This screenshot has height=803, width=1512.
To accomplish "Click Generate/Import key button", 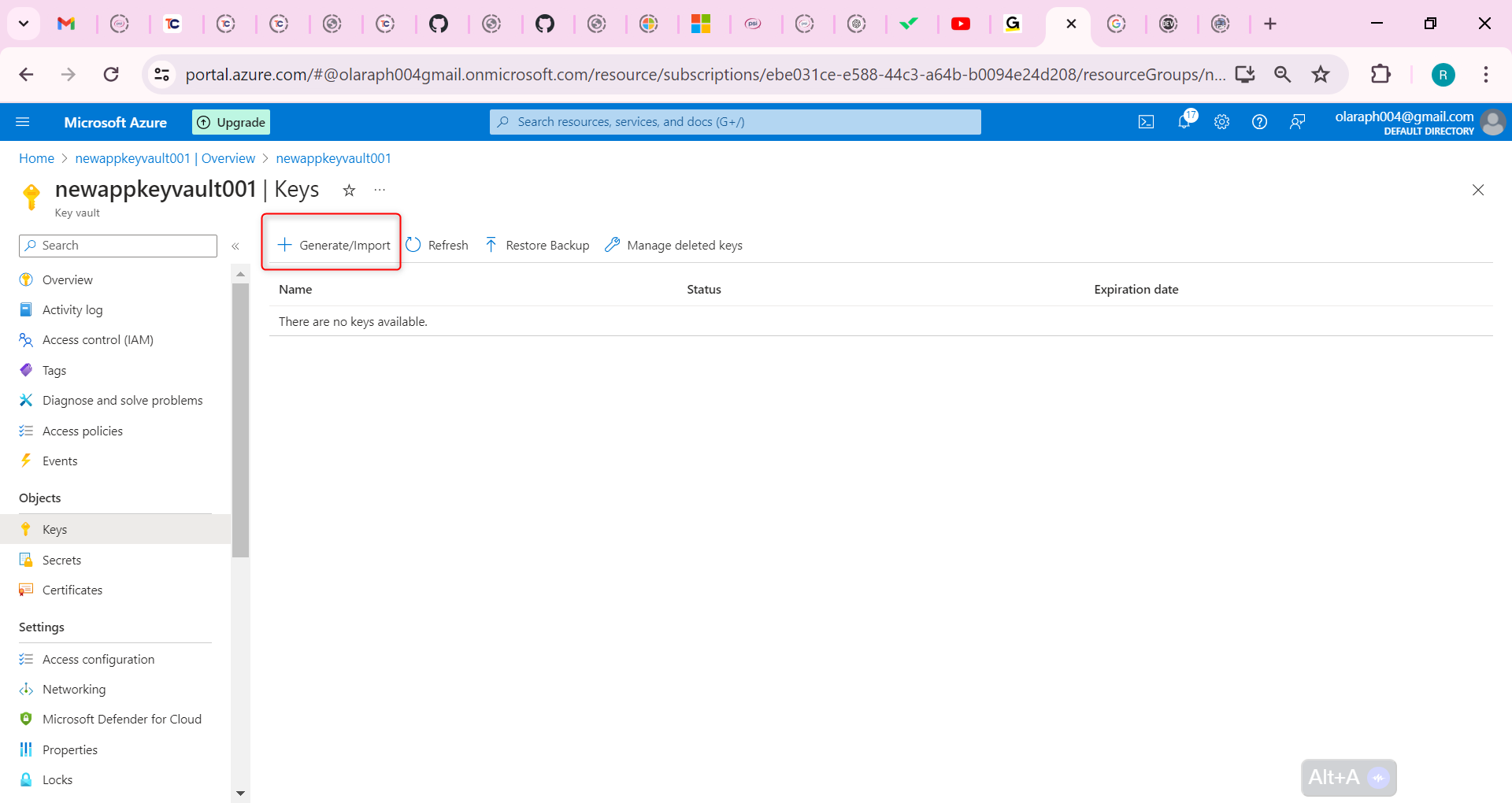I will point(334,245).
